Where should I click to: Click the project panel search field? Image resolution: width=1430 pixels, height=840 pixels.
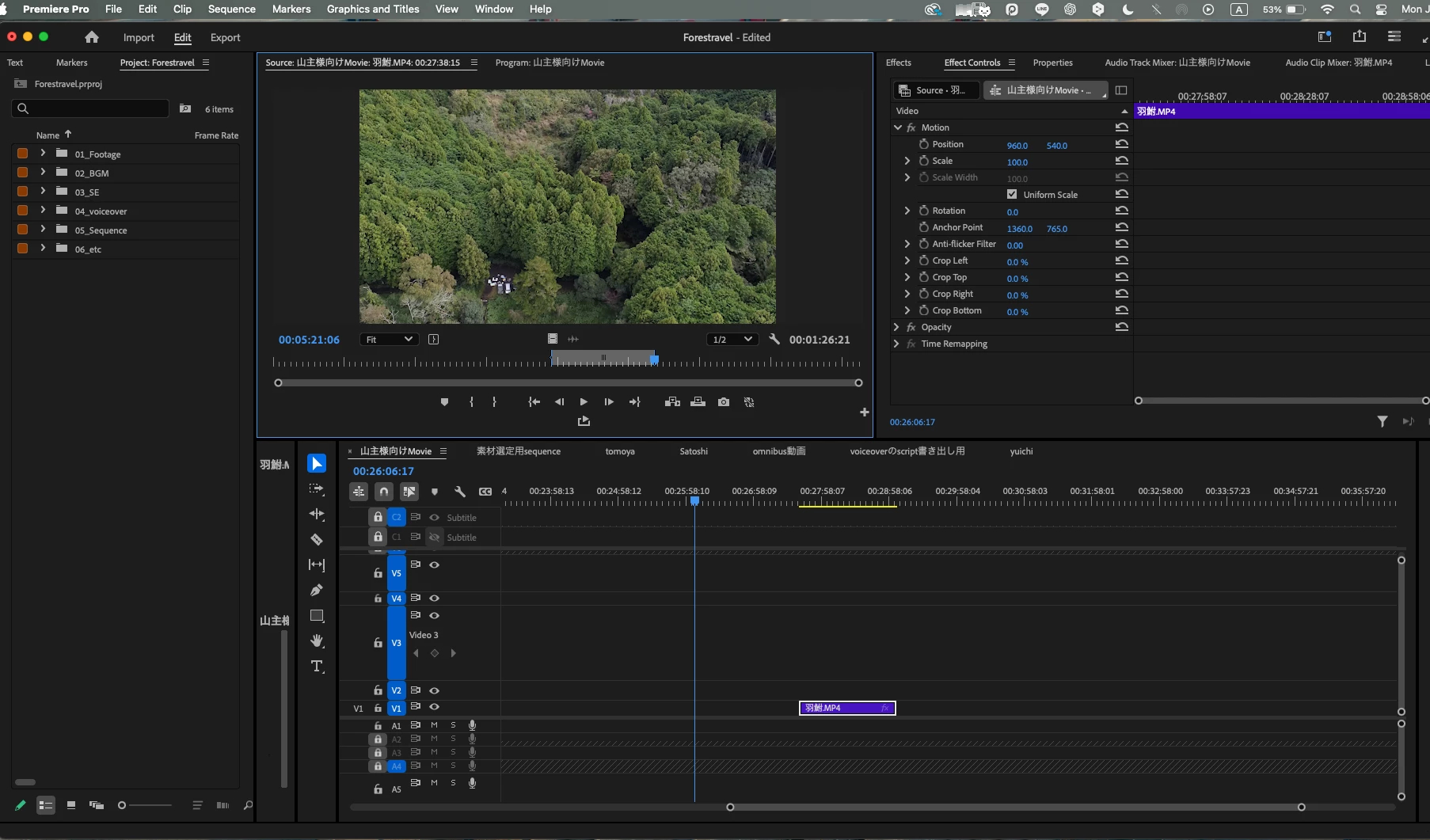tap(91, 108)
